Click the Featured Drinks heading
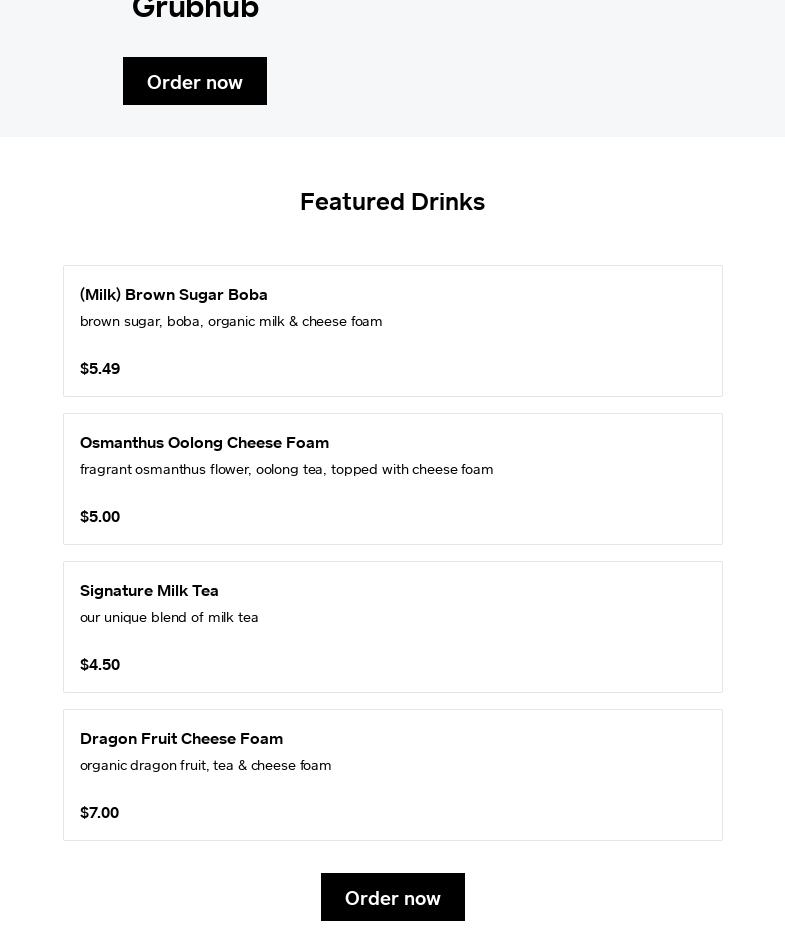The width and height of the screenshot is (785, 950). pos(392,202)
